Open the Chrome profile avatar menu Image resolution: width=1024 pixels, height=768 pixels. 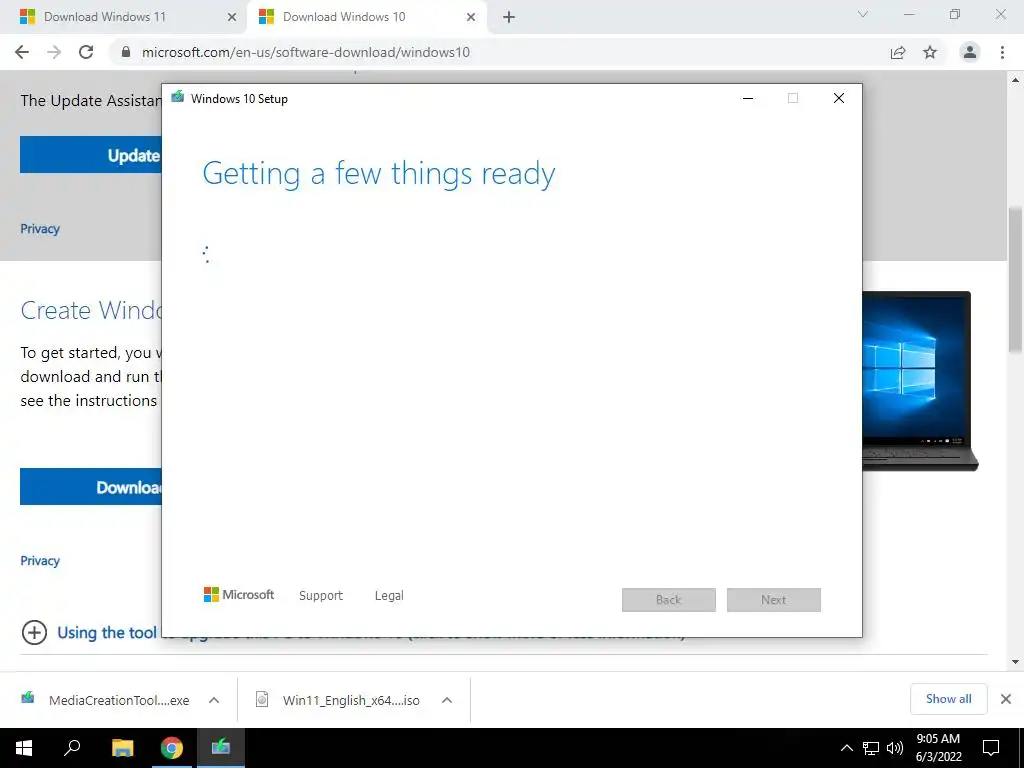pyautogui.click(x=970, y=52)
